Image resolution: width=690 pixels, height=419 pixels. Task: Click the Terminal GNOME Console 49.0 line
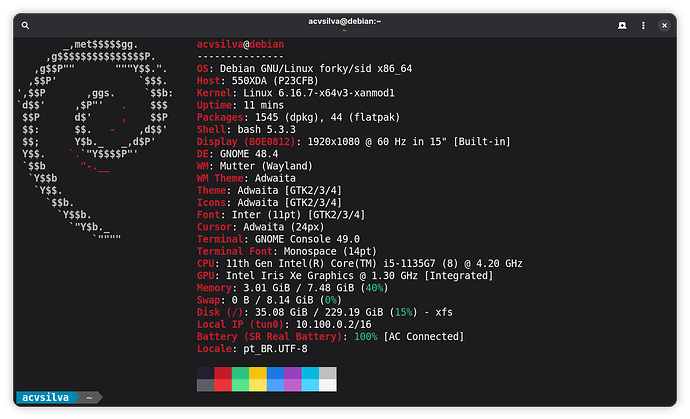click(278, 239)
